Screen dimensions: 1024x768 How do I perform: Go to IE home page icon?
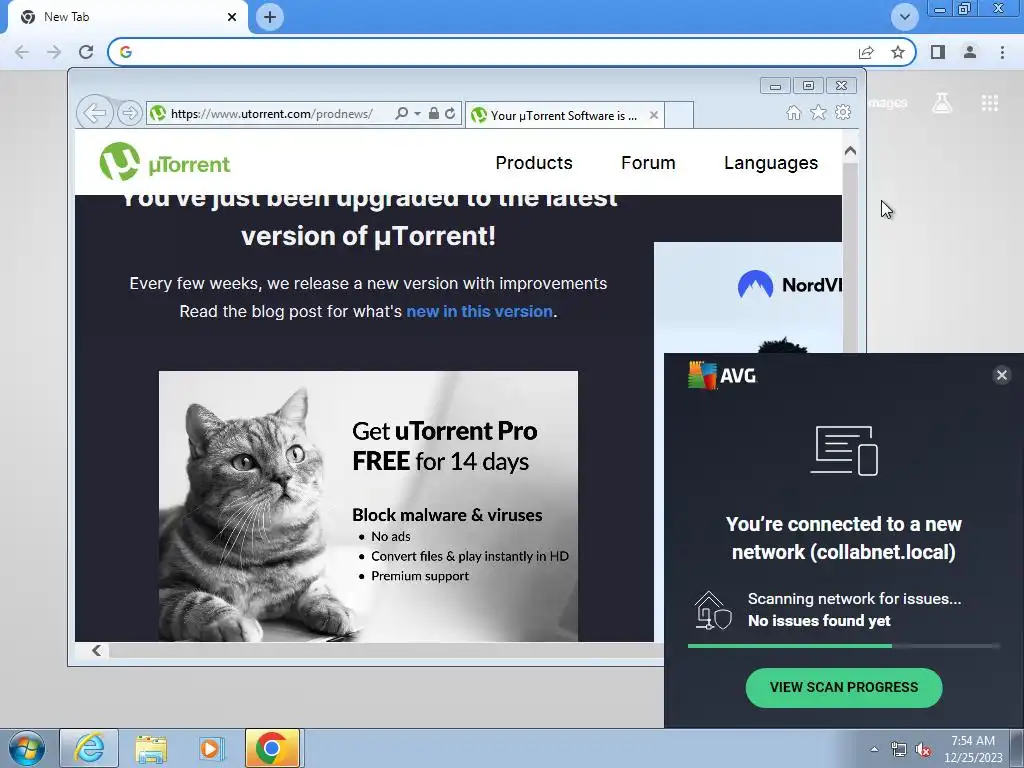coord(793,113)
